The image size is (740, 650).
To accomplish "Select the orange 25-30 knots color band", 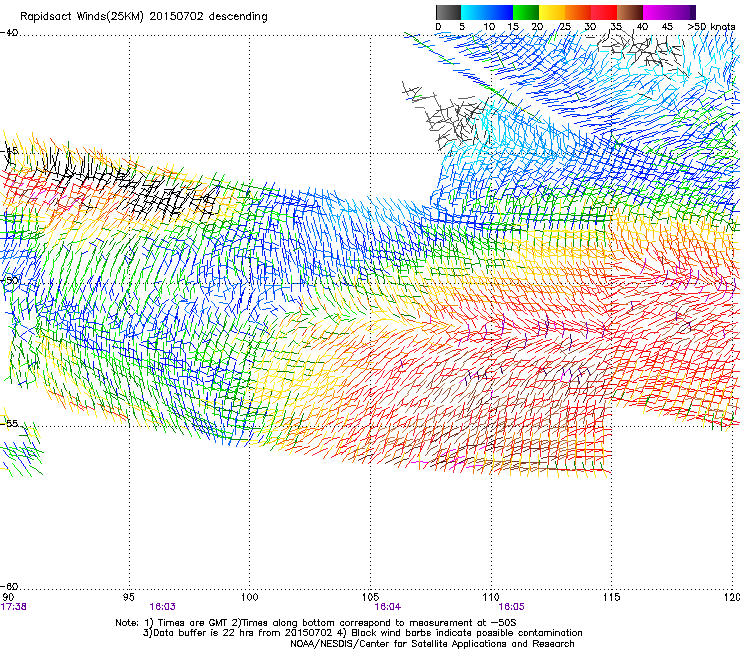I will pos(578,12).
